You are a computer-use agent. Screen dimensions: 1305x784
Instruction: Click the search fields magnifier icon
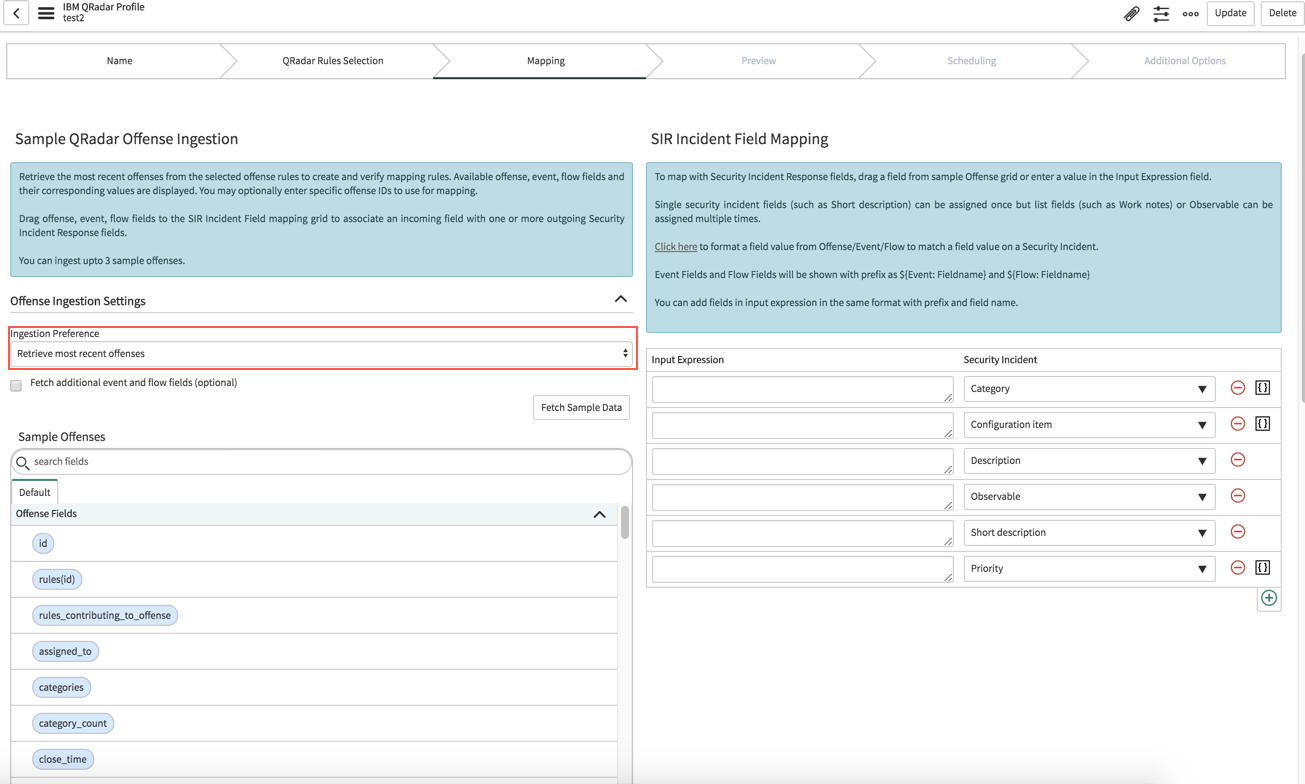pos(22,462)
